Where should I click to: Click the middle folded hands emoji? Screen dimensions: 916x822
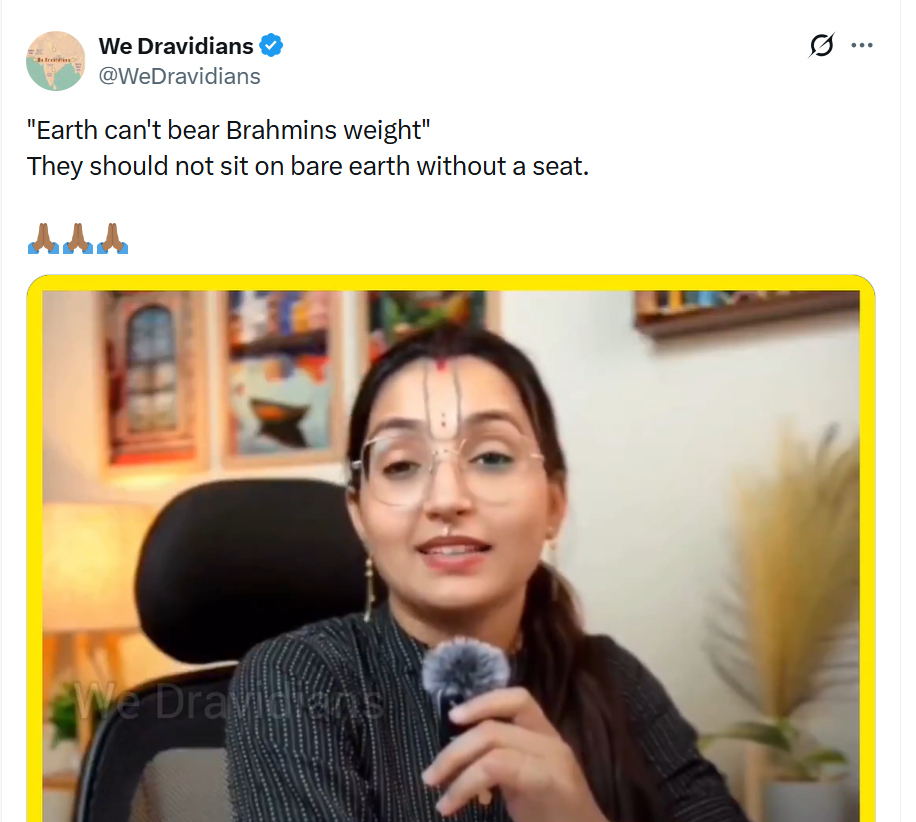point(77,238)
